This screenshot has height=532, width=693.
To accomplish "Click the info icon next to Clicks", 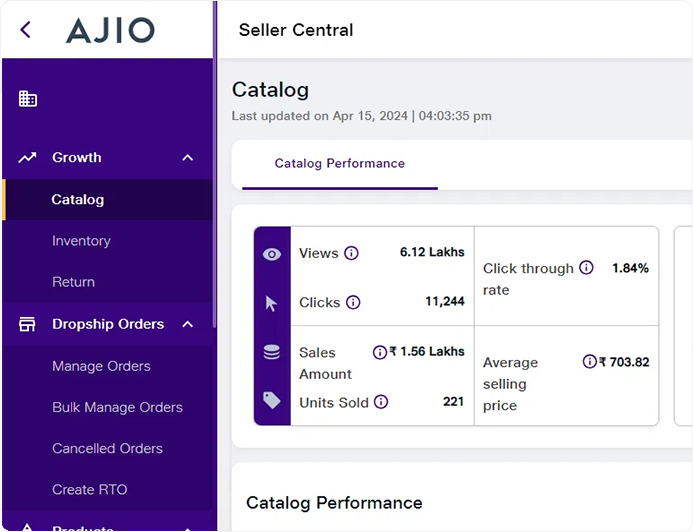I will 353,302.
